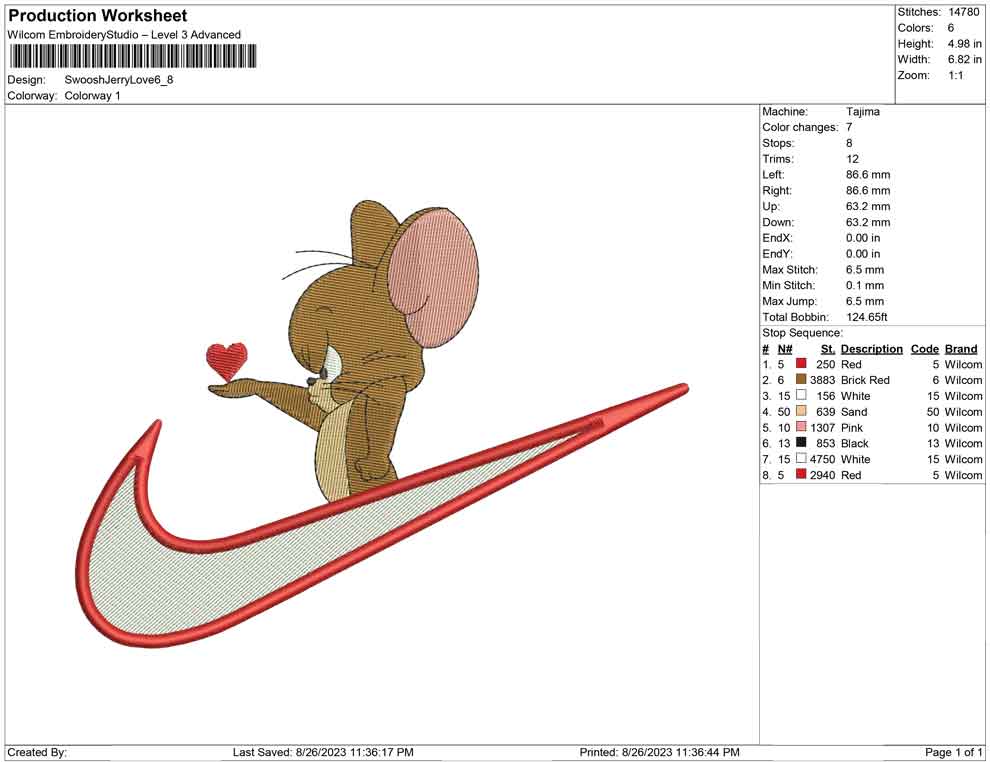Click the Pink color swatch in stop 5

[x=801, y=427]
